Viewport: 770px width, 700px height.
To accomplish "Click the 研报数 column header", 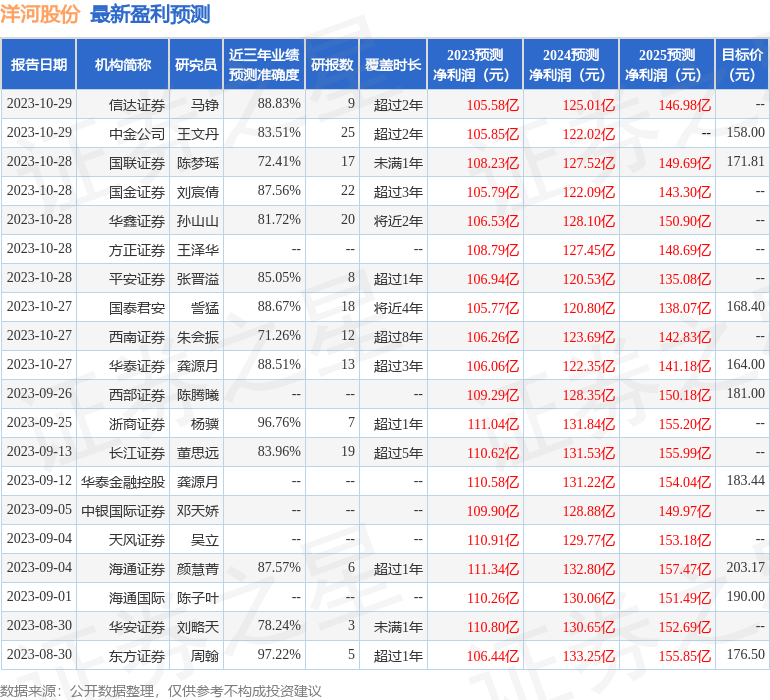I will 332,64.
